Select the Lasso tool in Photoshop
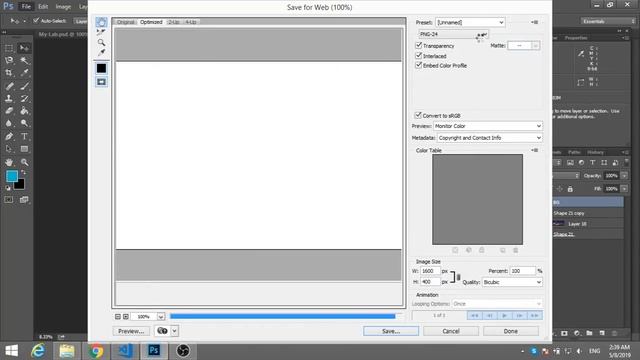 coord(9,60)
